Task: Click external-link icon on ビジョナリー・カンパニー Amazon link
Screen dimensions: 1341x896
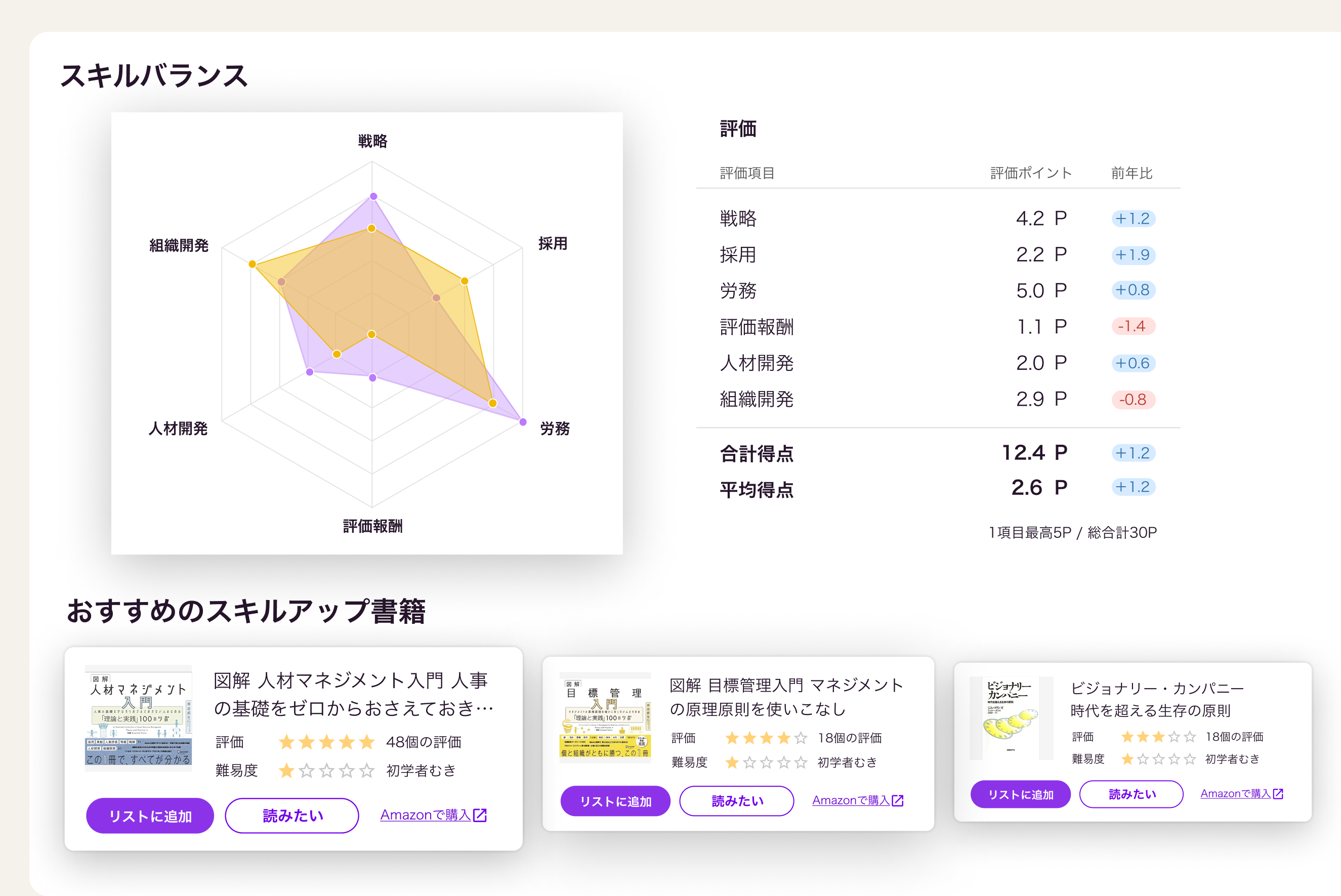Action: coord(1278,794)
